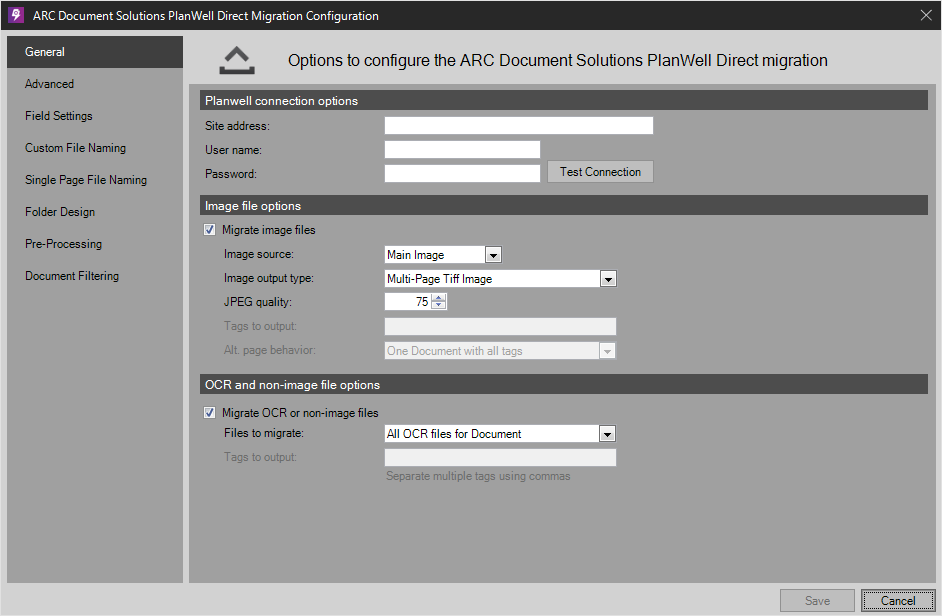The width and height of the screenshot is (942, 616).
Task: Increase JPEG quality with up arrow
Action: coord(439,297)
